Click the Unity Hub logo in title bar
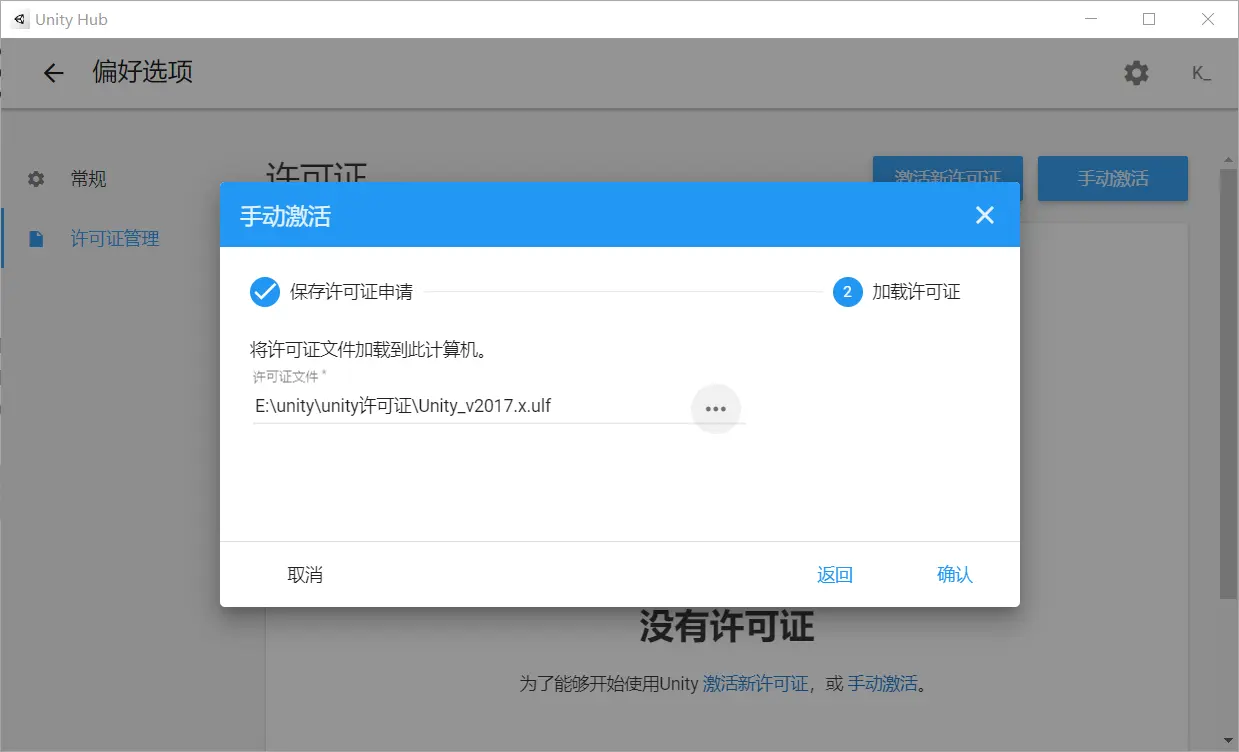 pos(20,19)
